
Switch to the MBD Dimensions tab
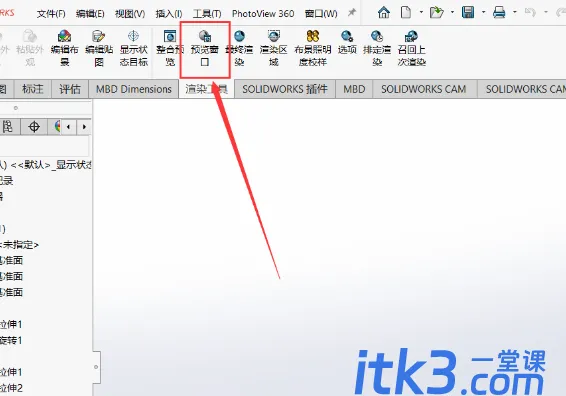click(x=134, y=89)
